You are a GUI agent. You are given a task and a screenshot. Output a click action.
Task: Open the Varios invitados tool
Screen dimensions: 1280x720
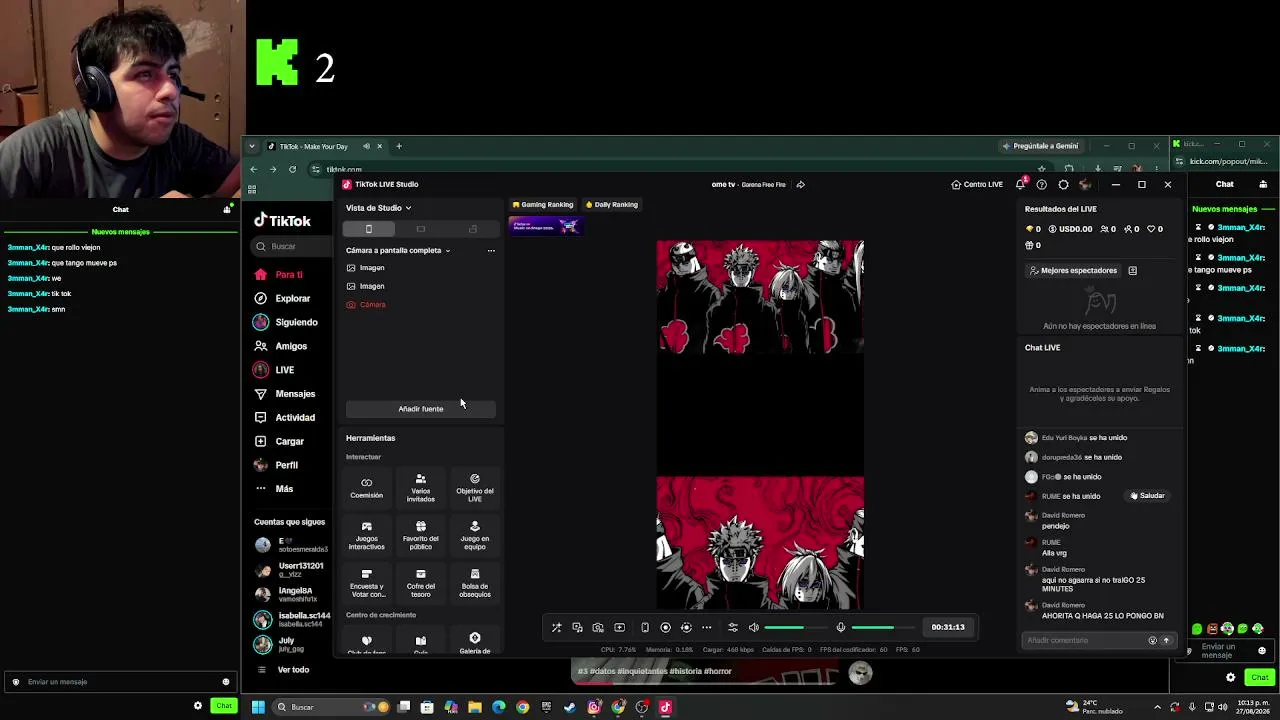[x=421, y=487]
